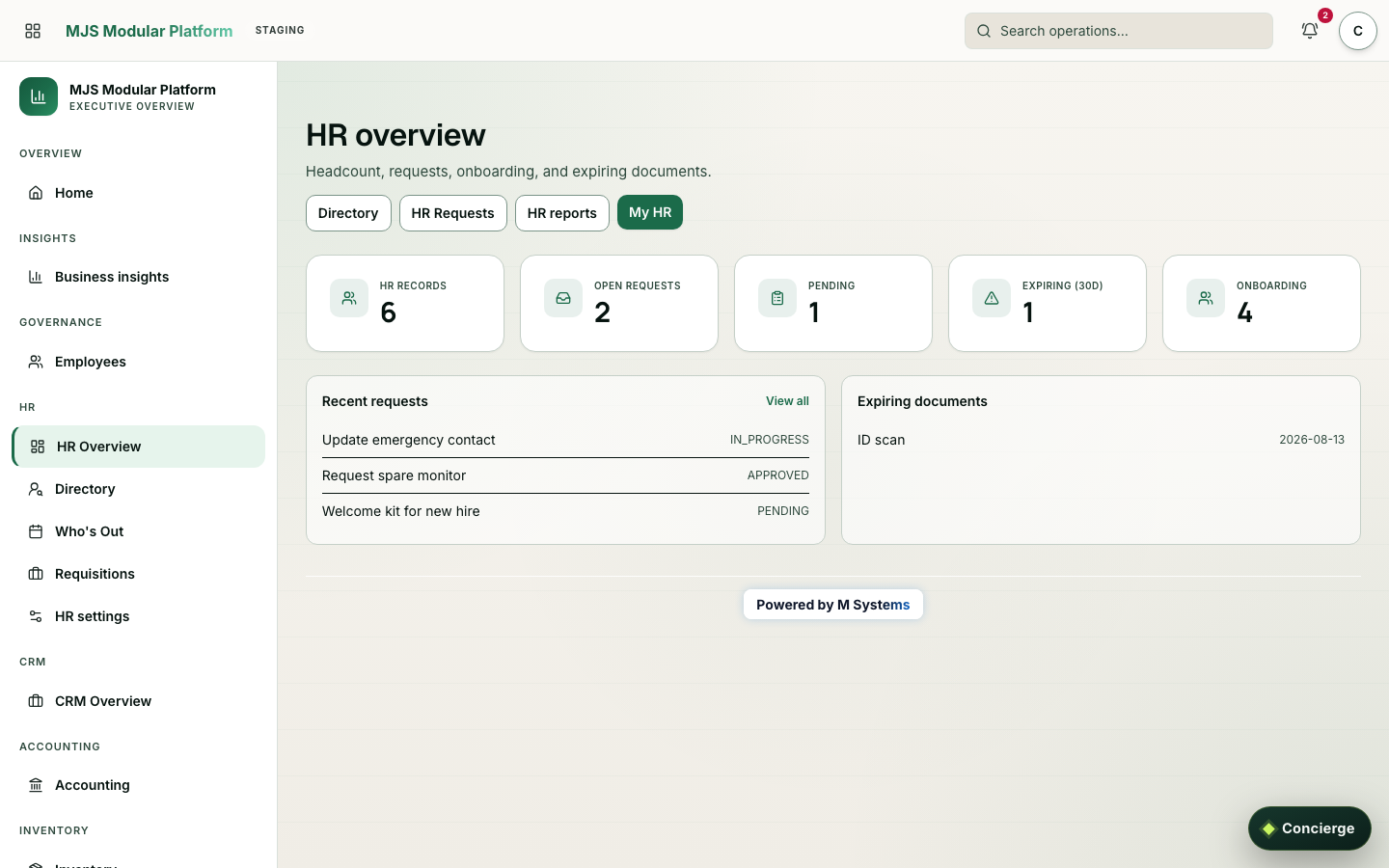The height and width of the screenshot is (868, 1389).
Task: Click the Employees people icon
Action: pos(36,362)
